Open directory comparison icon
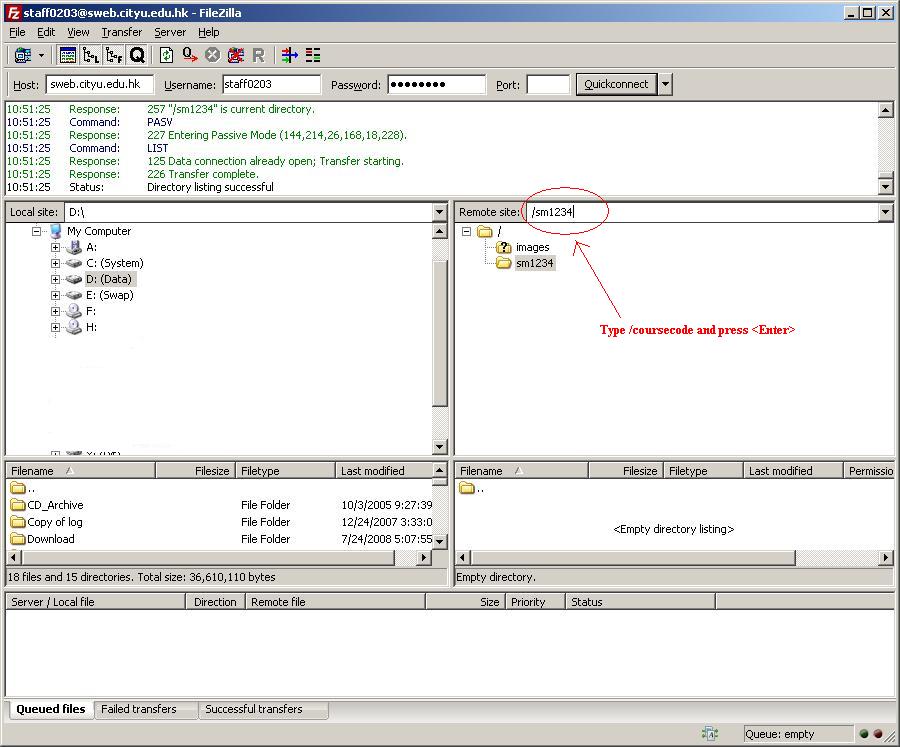This screenshot has height=747, width=900. point(313,55)
